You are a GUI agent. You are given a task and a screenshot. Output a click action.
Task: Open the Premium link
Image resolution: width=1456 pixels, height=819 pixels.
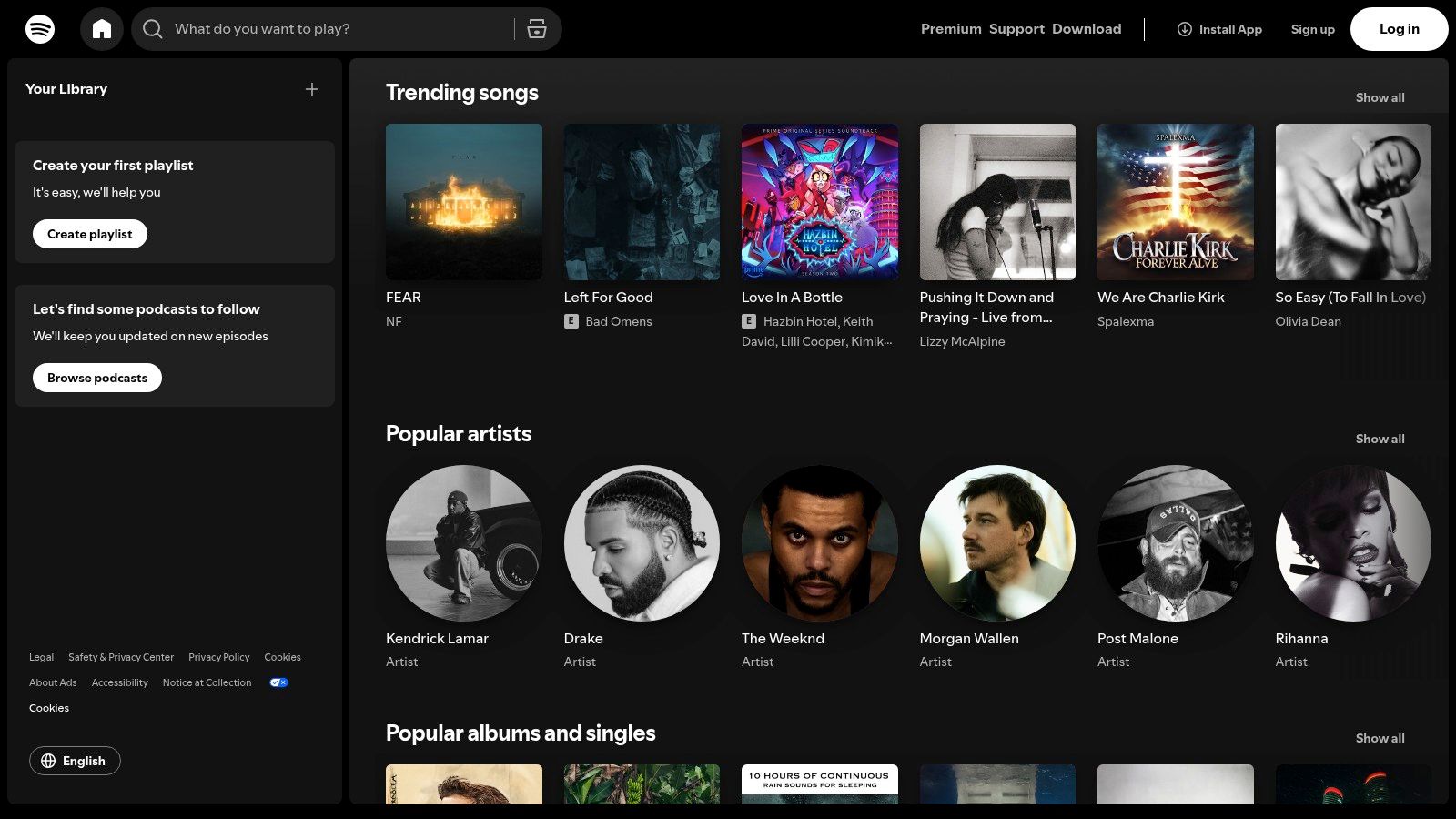coord(951,29)
